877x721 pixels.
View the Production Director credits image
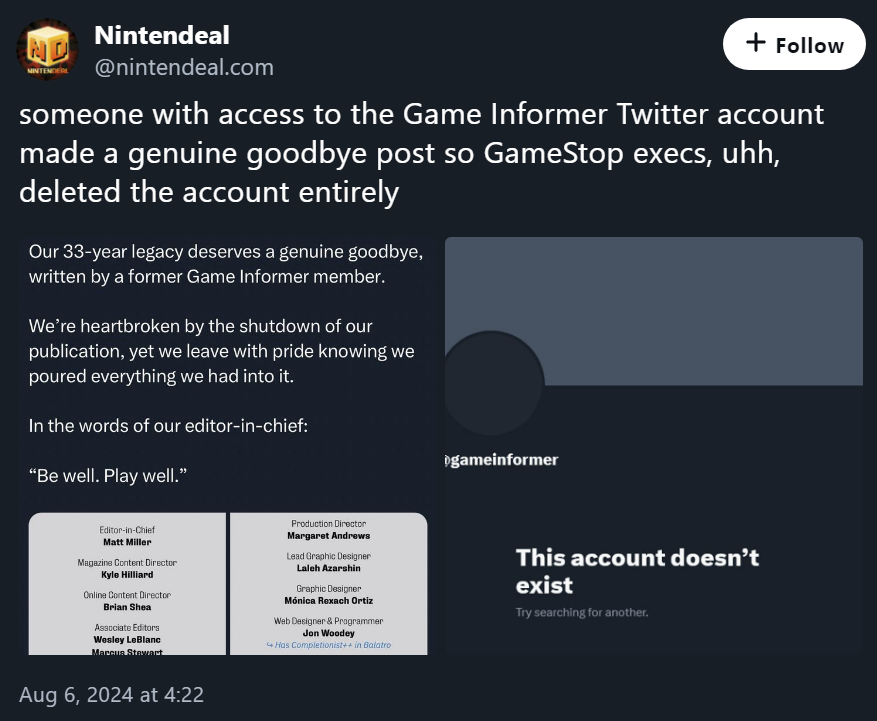[329, 584]
